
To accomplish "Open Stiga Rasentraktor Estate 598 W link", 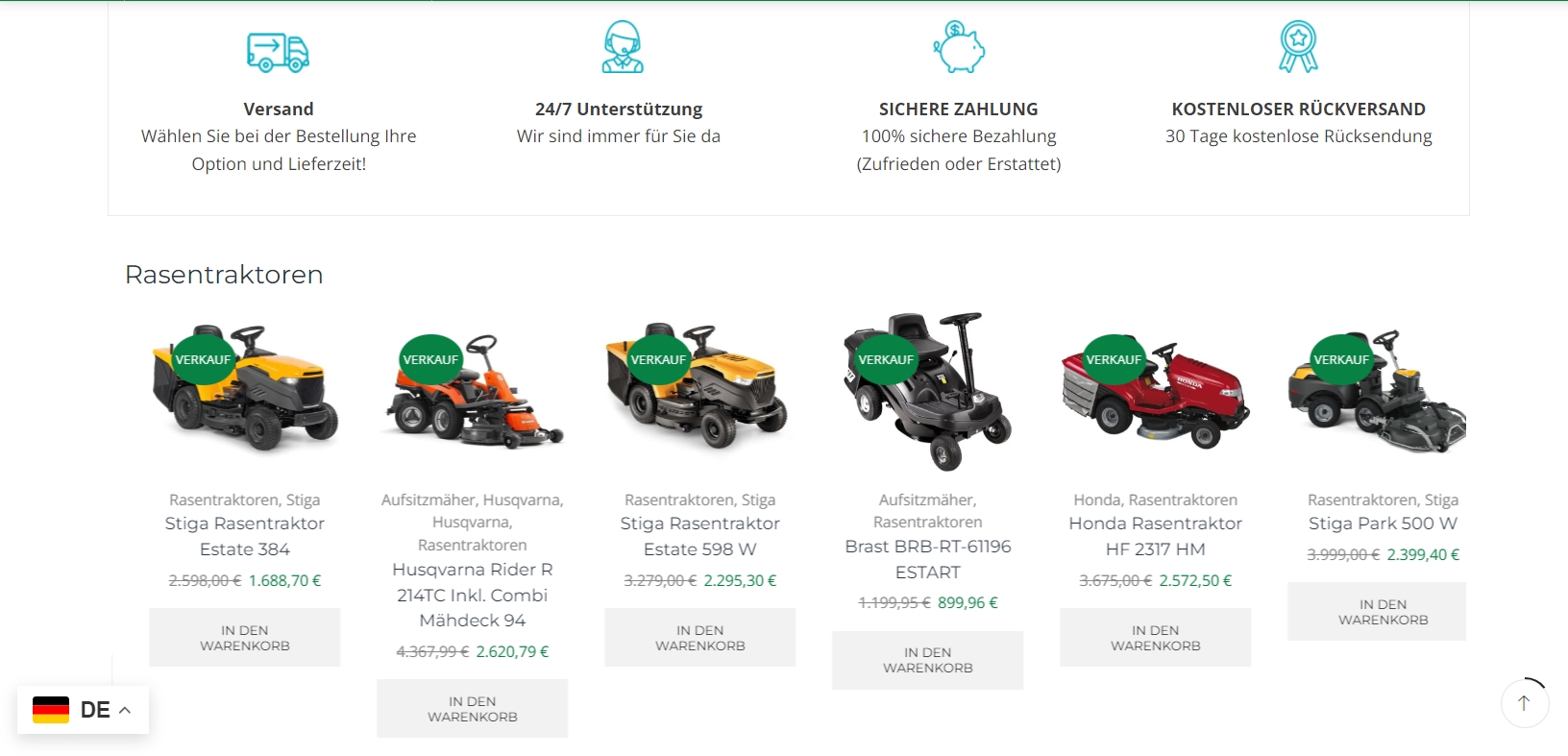I will tap(699, 536).
